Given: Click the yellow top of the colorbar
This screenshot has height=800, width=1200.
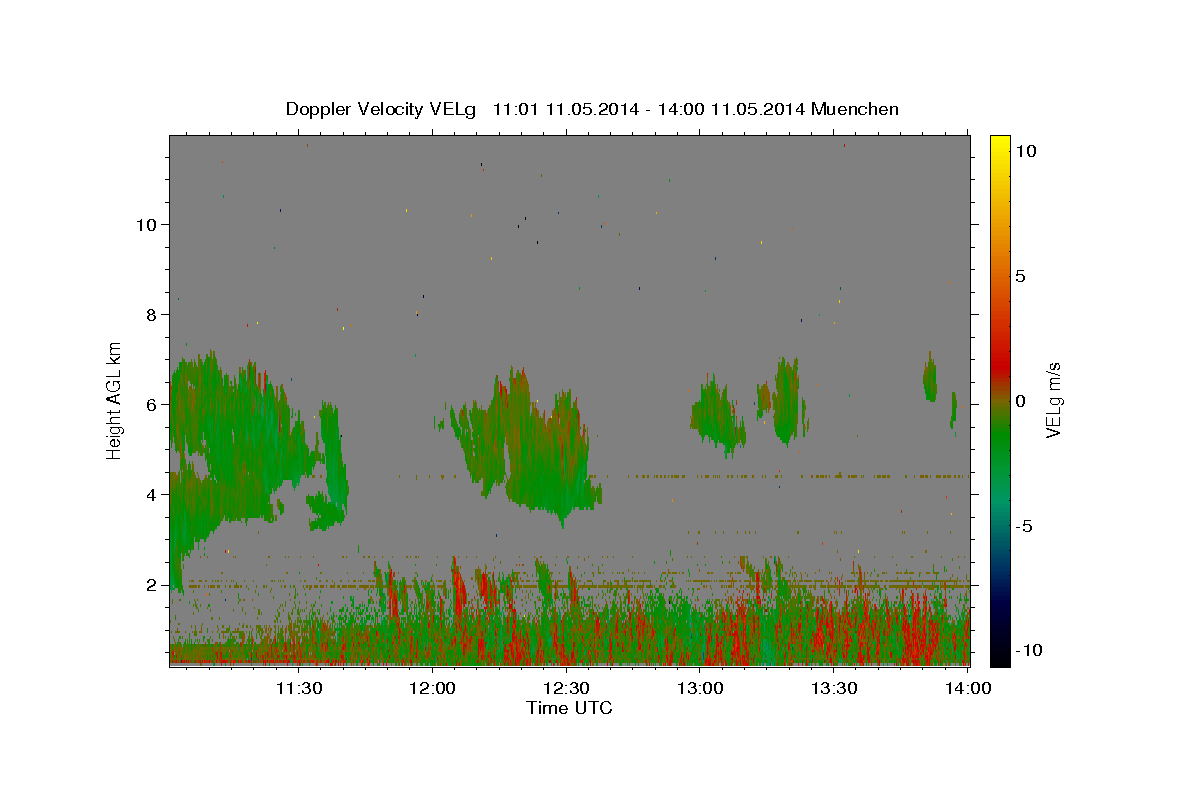Looking at the screenshot, I should 999,145.
